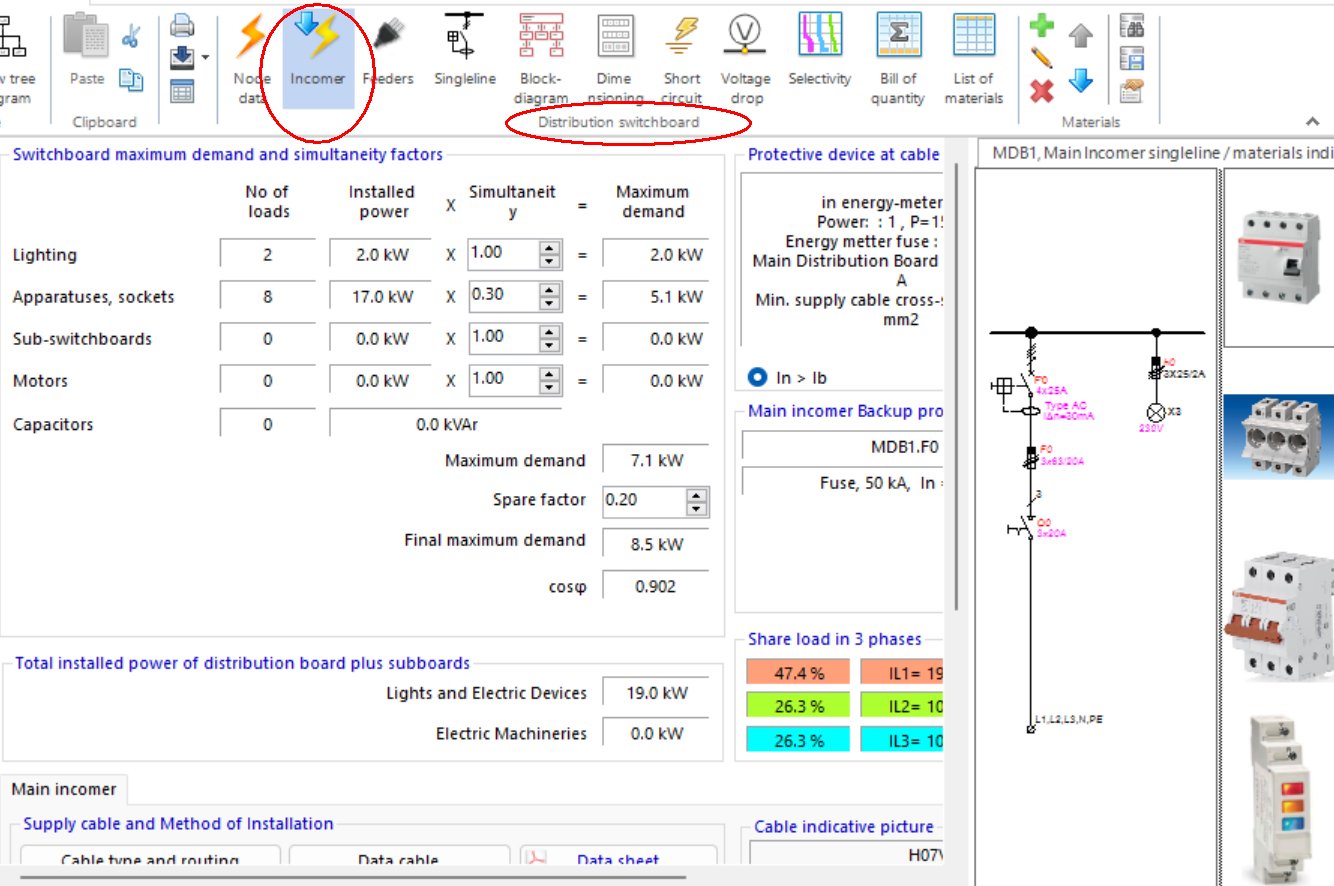The width and height of the screenshot is (1334, 886).
Task: Select the In > Ib radio button
Action: (757, 377)
